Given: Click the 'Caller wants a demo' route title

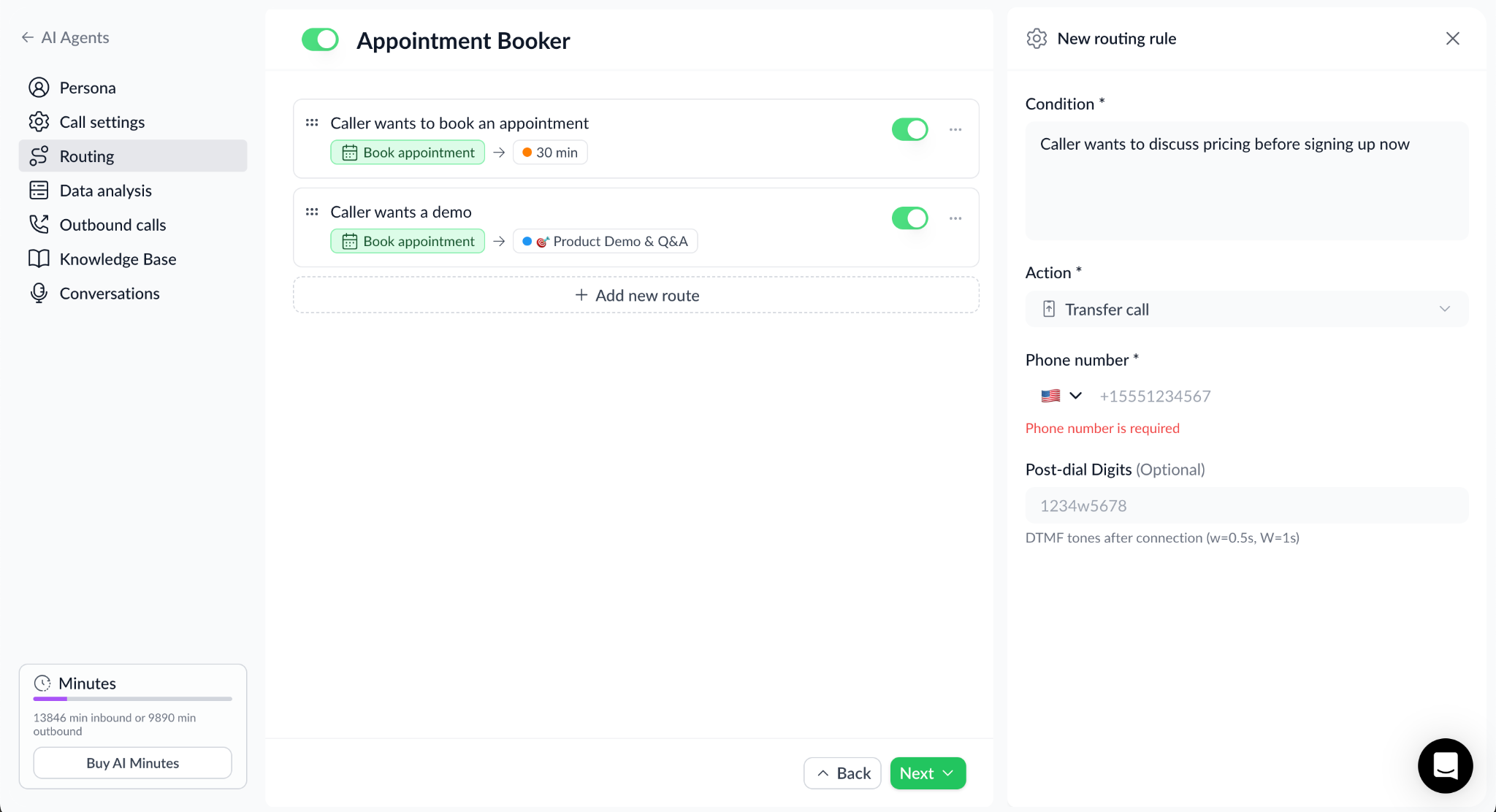Looking at the screenshot, I should tap(401, 212).
